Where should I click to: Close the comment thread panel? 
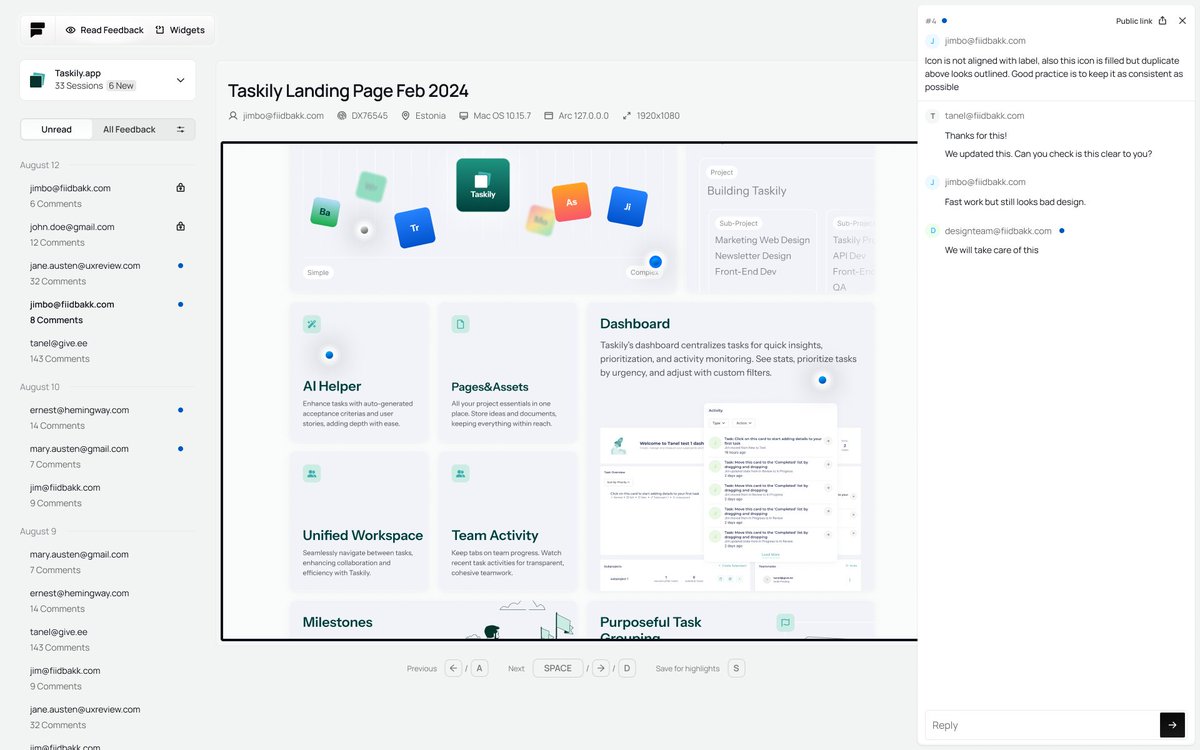click(1182, 20)
